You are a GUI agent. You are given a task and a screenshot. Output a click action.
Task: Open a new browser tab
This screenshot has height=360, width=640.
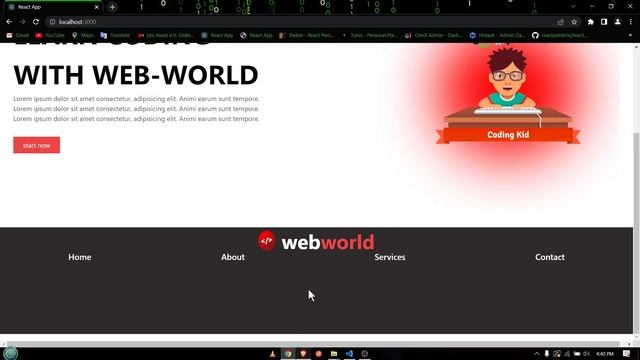pos(112,7)
